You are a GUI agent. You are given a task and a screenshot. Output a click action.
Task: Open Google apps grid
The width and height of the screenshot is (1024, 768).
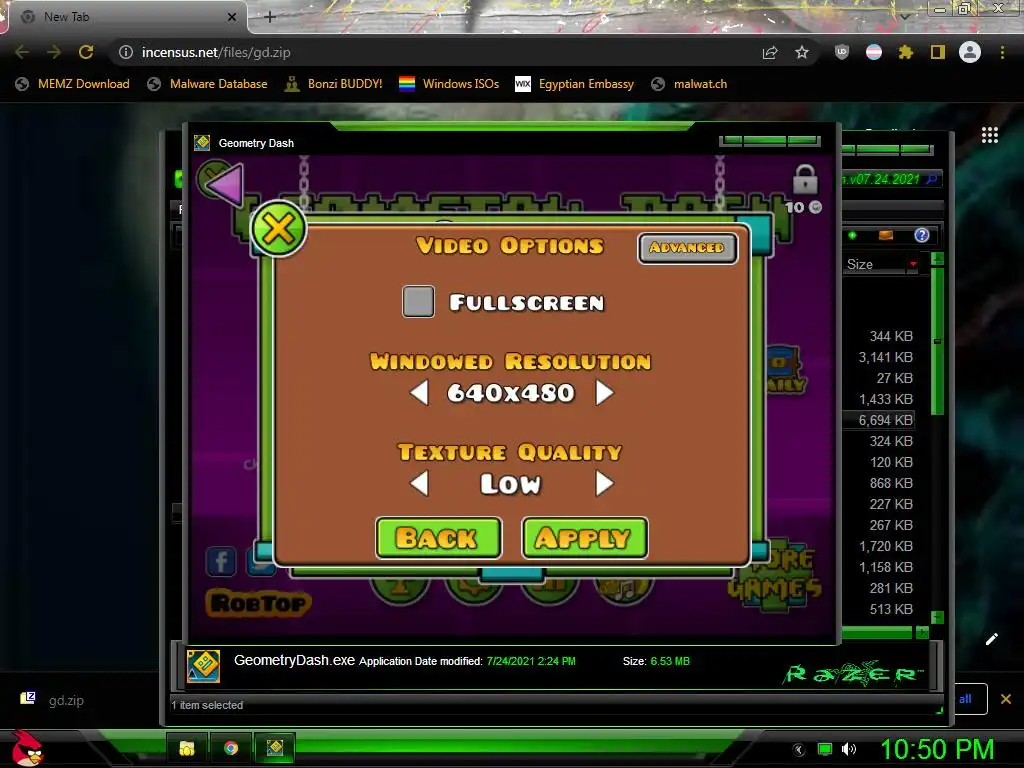point(990,135)
